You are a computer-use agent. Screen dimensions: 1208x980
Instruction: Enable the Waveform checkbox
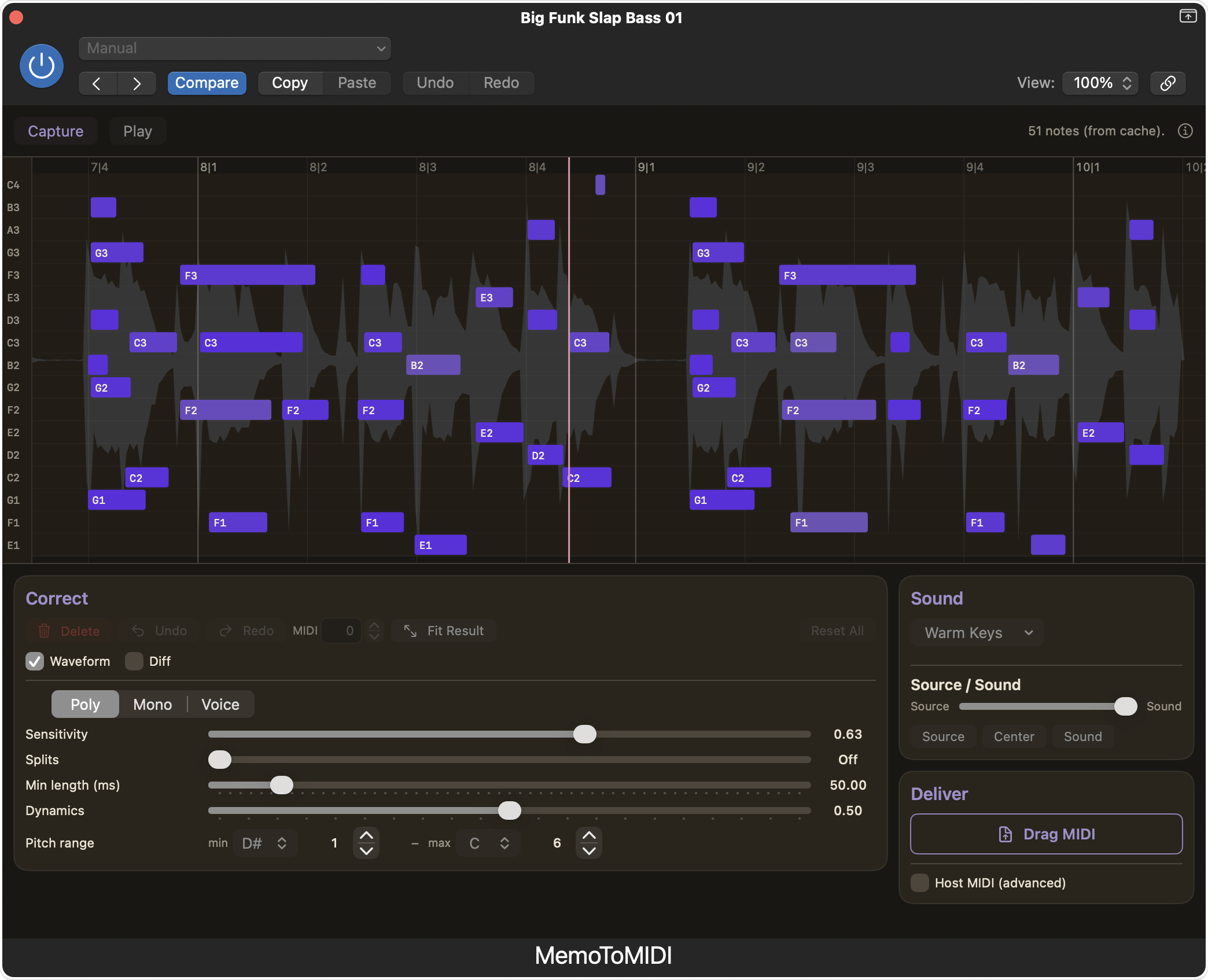click(x=35, y=661)
